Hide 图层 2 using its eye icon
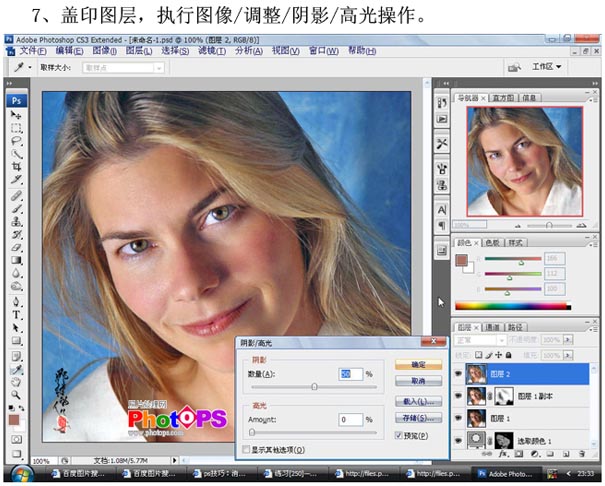Viewport: 605px width, 486px height. click(458, 373)
